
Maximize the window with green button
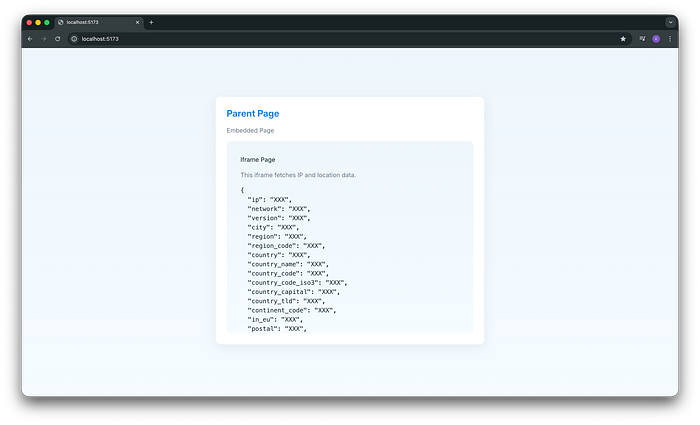click(x=47, y=22)
